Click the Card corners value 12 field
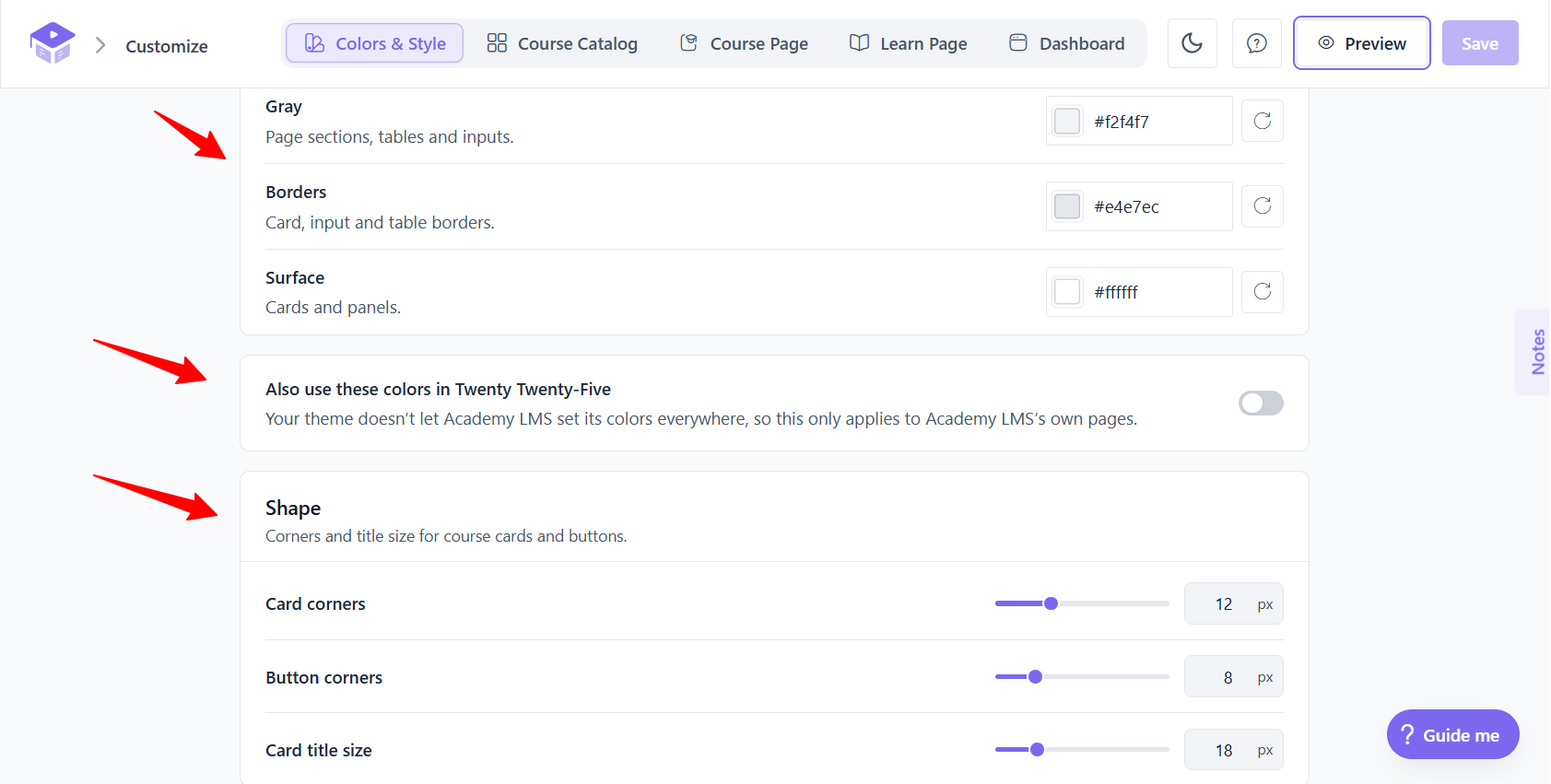This screenshot has height=784, width=1551. [1233, 603]
